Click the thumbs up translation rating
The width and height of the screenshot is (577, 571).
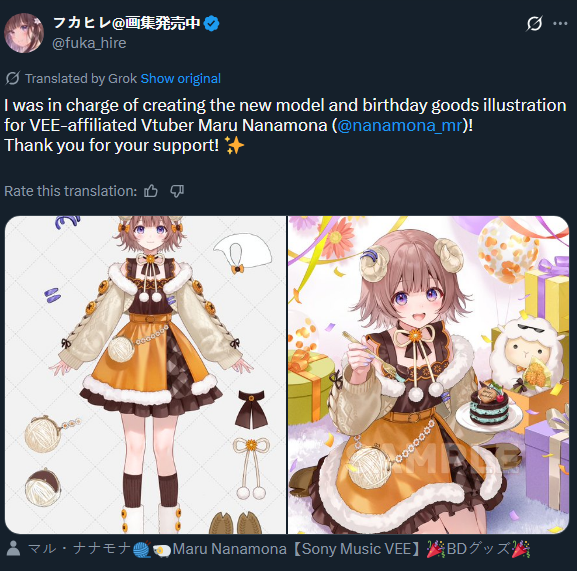tap(151, 191)
